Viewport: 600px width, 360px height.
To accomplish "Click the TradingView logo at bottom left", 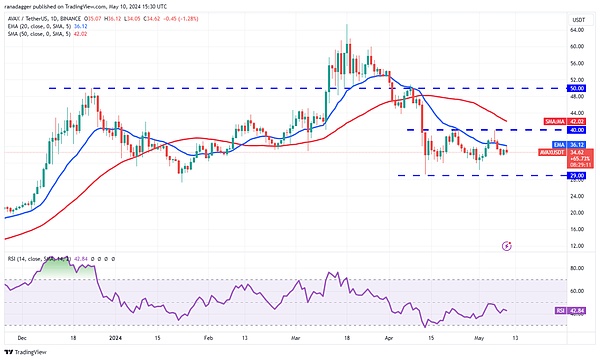I will click(25, 352).
